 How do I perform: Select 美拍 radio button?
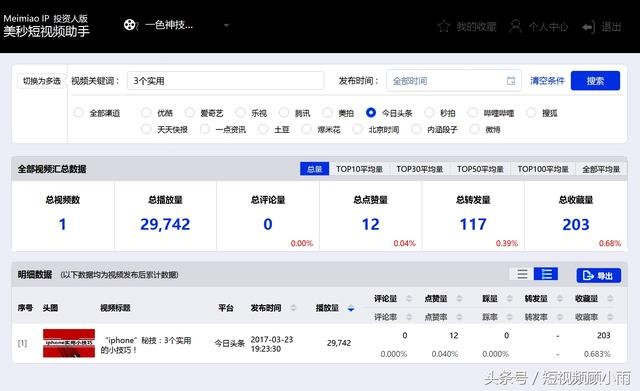[327, 113]
